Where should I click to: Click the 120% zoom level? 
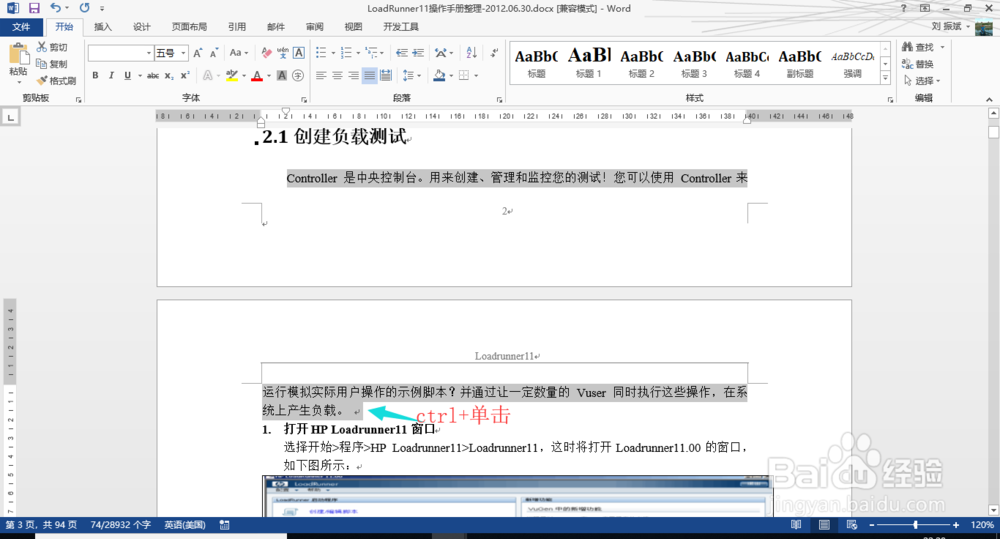pyautogui.click(x=982, y=525)
